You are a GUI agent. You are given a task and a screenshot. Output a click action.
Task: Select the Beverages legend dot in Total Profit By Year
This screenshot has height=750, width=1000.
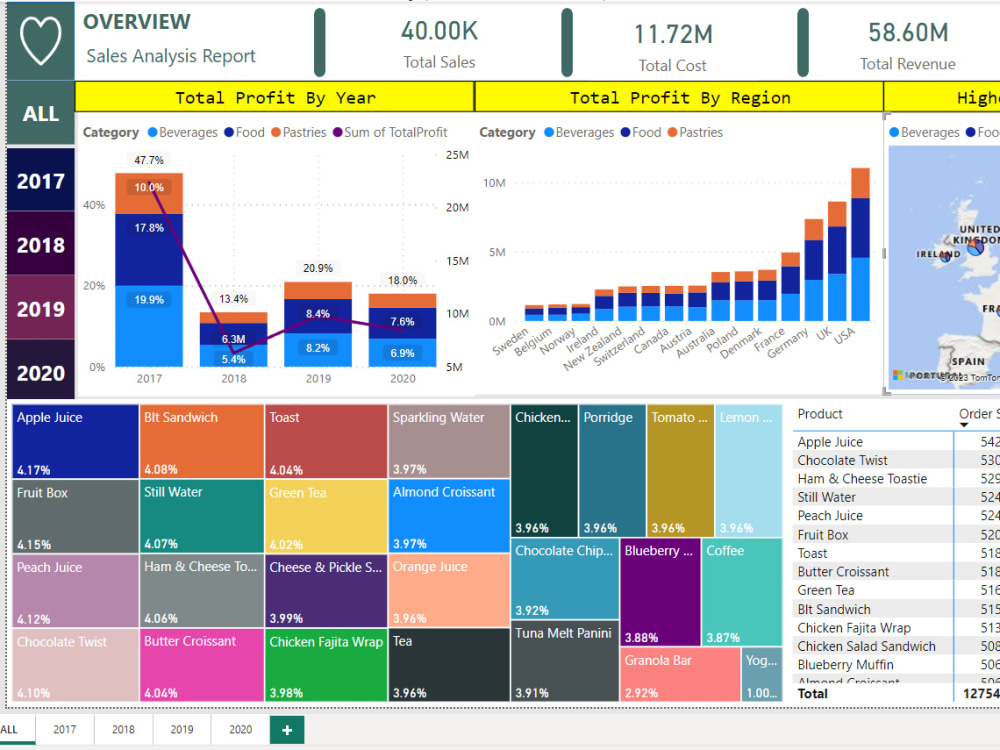[152, 132]
